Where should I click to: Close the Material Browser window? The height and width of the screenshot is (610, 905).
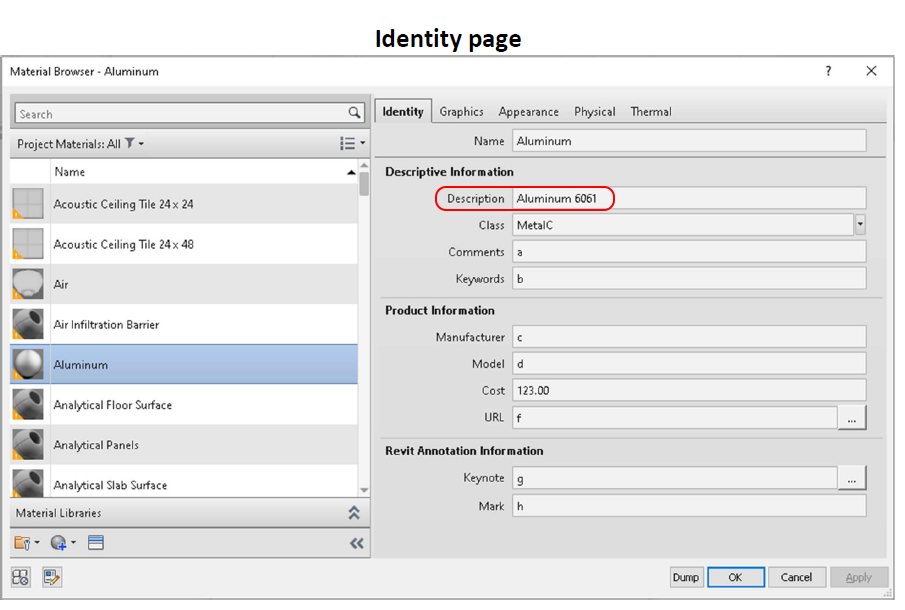click(x=872, y=71)
